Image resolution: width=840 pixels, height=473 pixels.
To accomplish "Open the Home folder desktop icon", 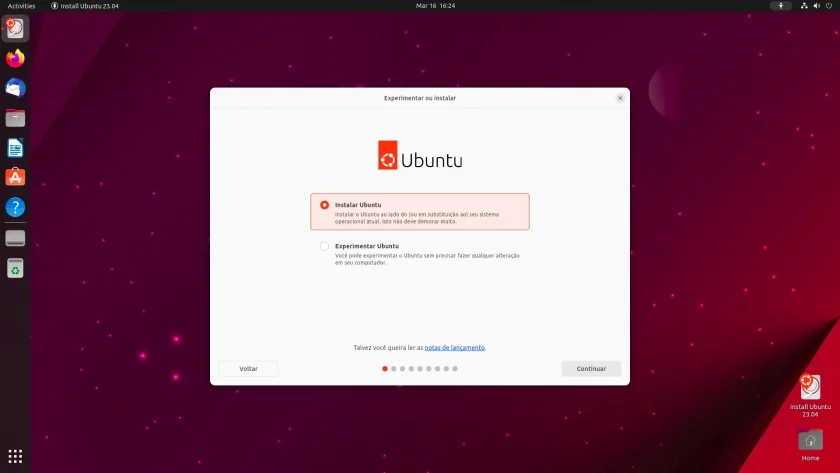I will point(810,445).
